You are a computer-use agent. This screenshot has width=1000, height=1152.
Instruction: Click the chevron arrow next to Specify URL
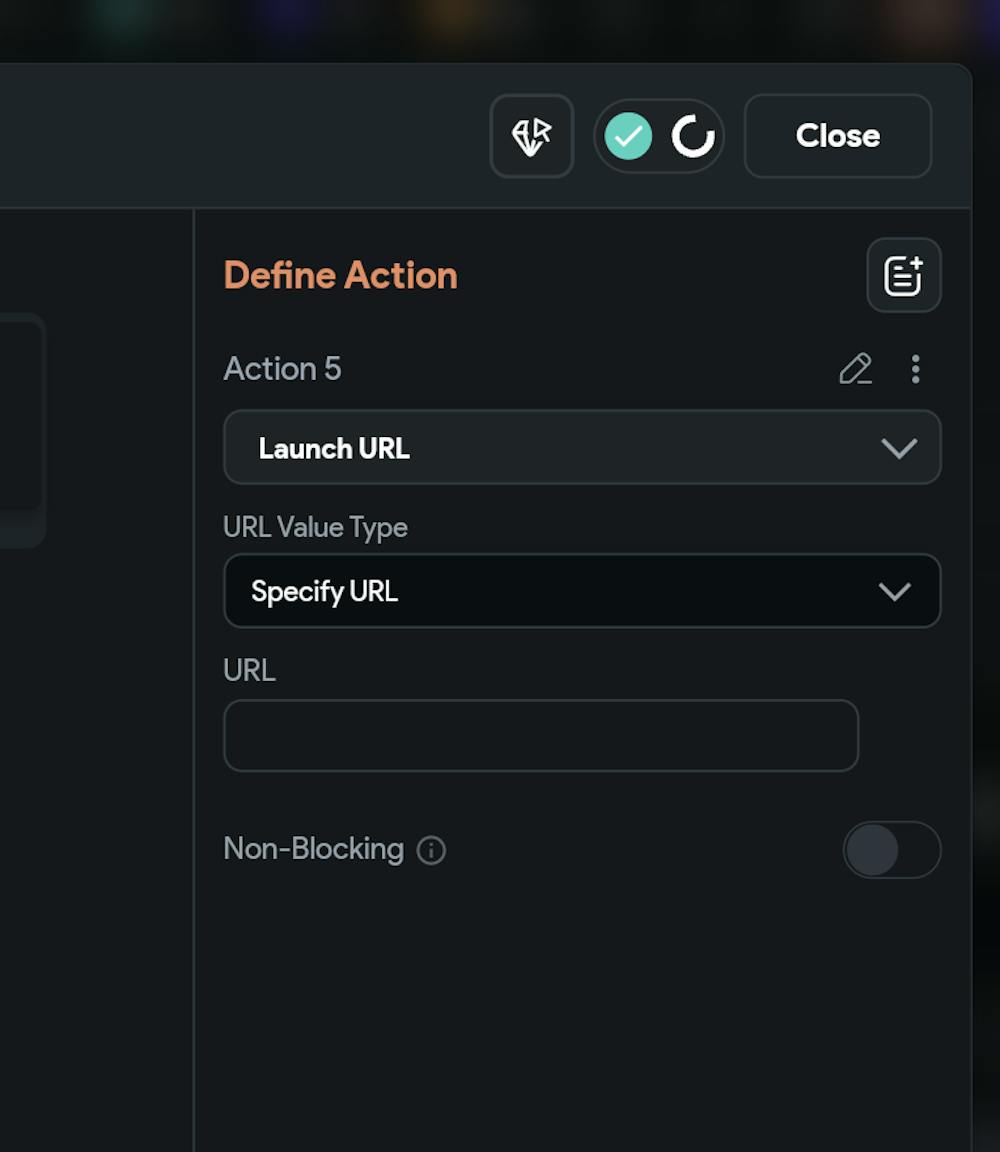click(x=894, y=591)
